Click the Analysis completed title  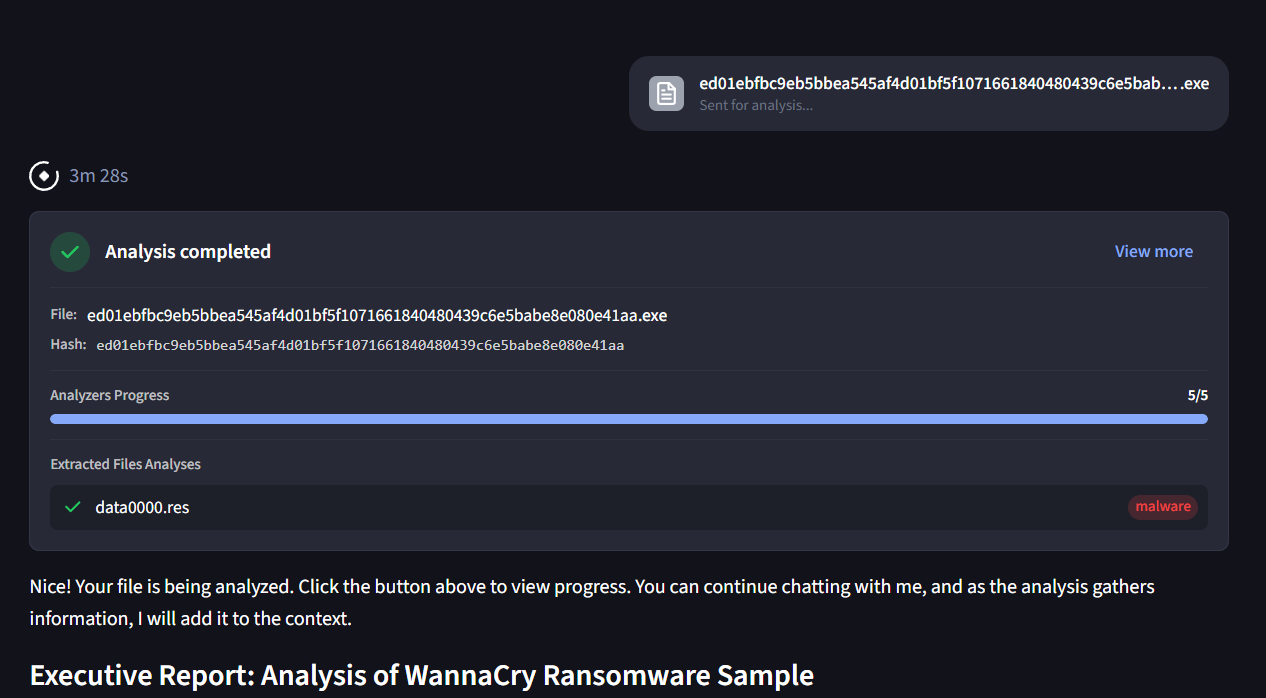[x=188, y=252]
